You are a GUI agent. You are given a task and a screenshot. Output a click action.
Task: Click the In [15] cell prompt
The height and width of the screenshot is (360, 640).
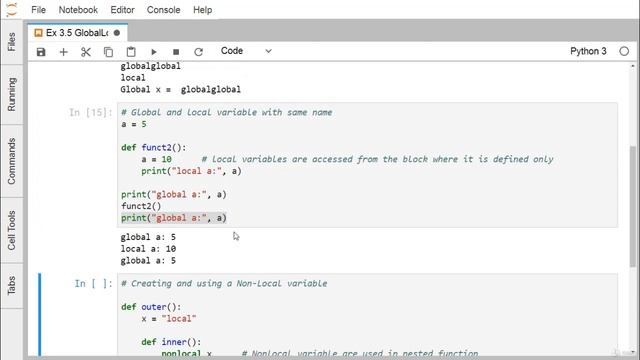coord(91,112)
